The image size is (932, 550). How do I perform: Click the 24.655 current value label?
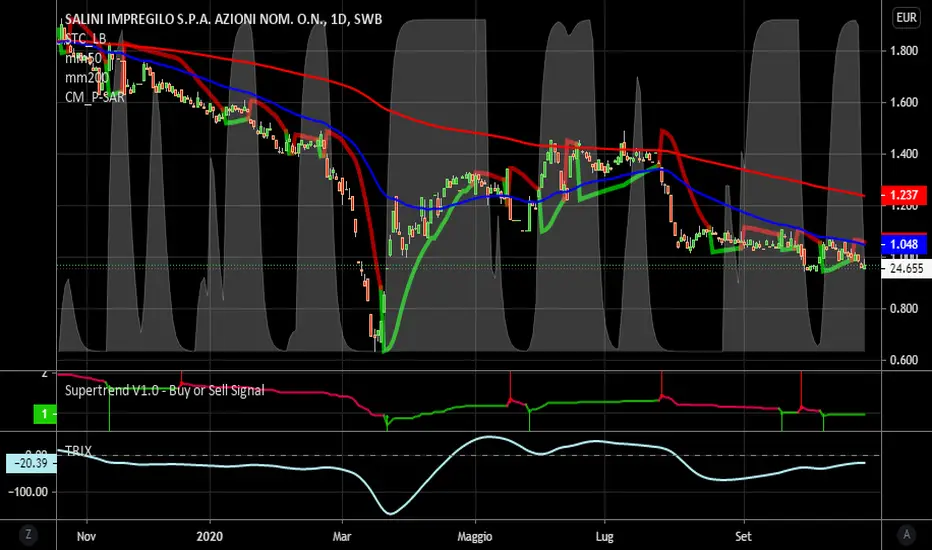click(904, 269)
